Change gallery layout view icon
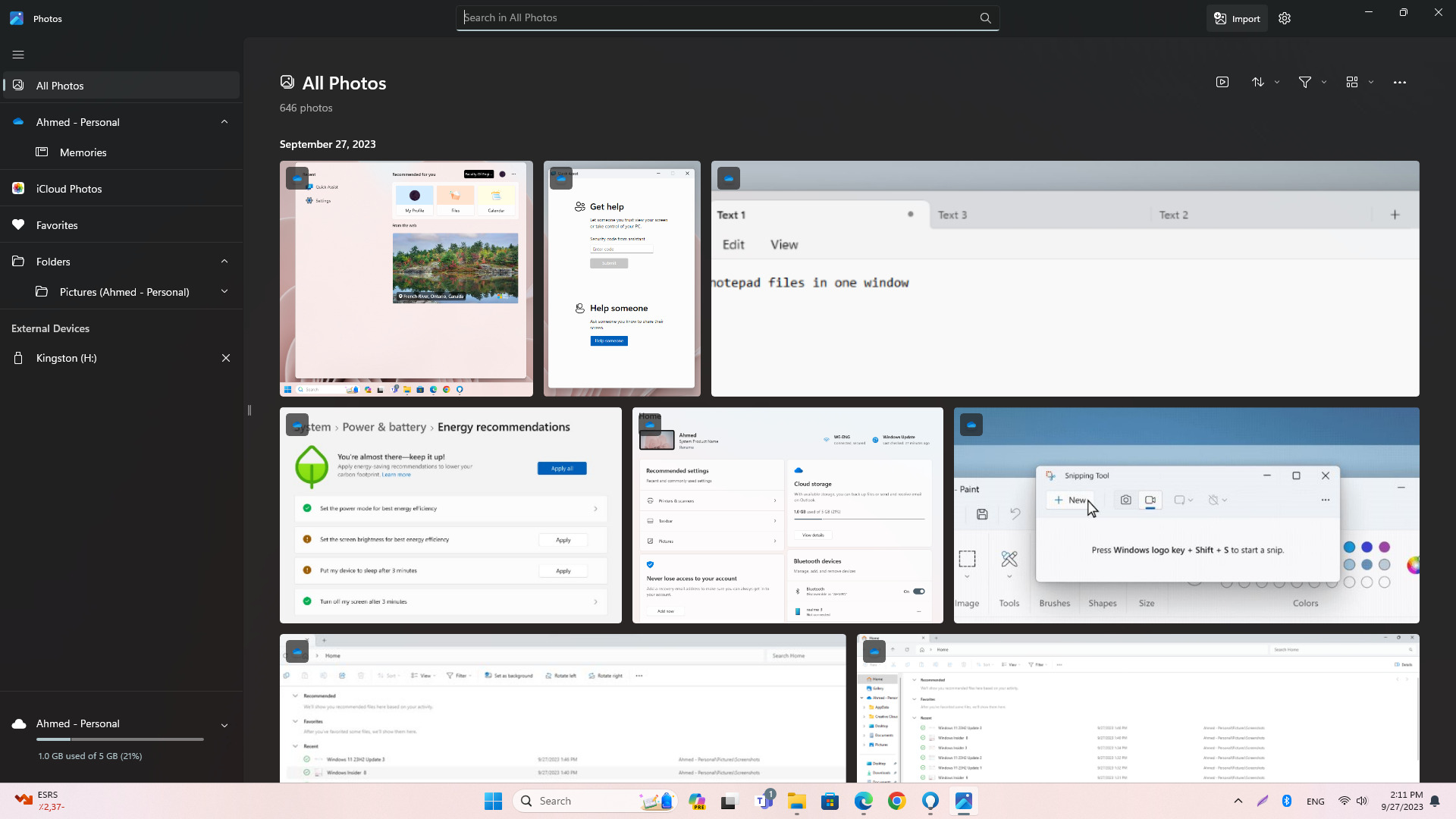Image resolution: width=1456 pixels, height=819 pixels. click(x=1352, y=82)
